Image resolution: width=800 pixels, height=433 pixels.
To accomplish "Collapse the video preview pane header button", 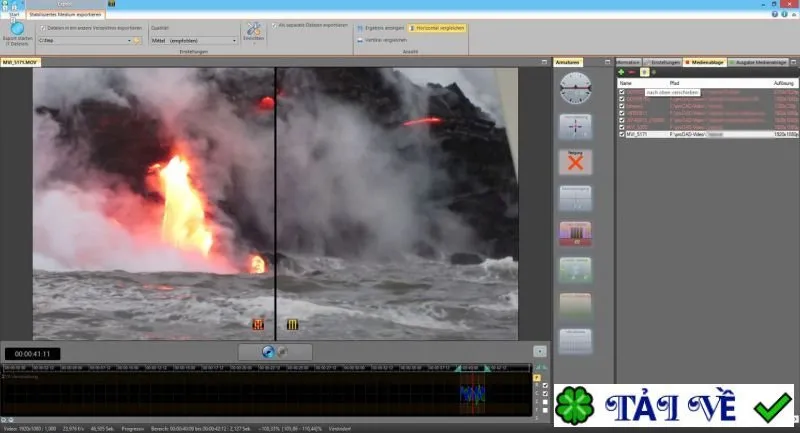I will click(x=544, y=62).
